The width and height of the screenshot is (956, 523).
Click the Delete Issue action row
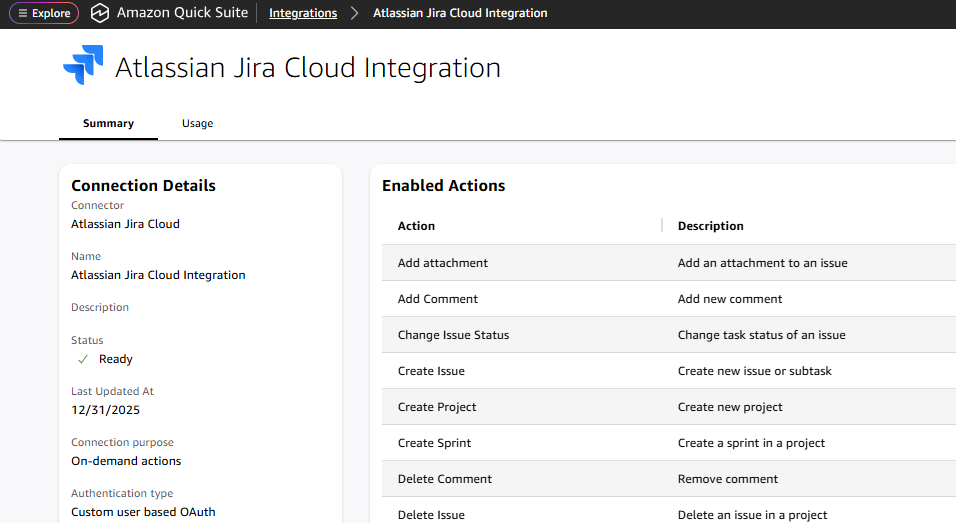[431, 514]
